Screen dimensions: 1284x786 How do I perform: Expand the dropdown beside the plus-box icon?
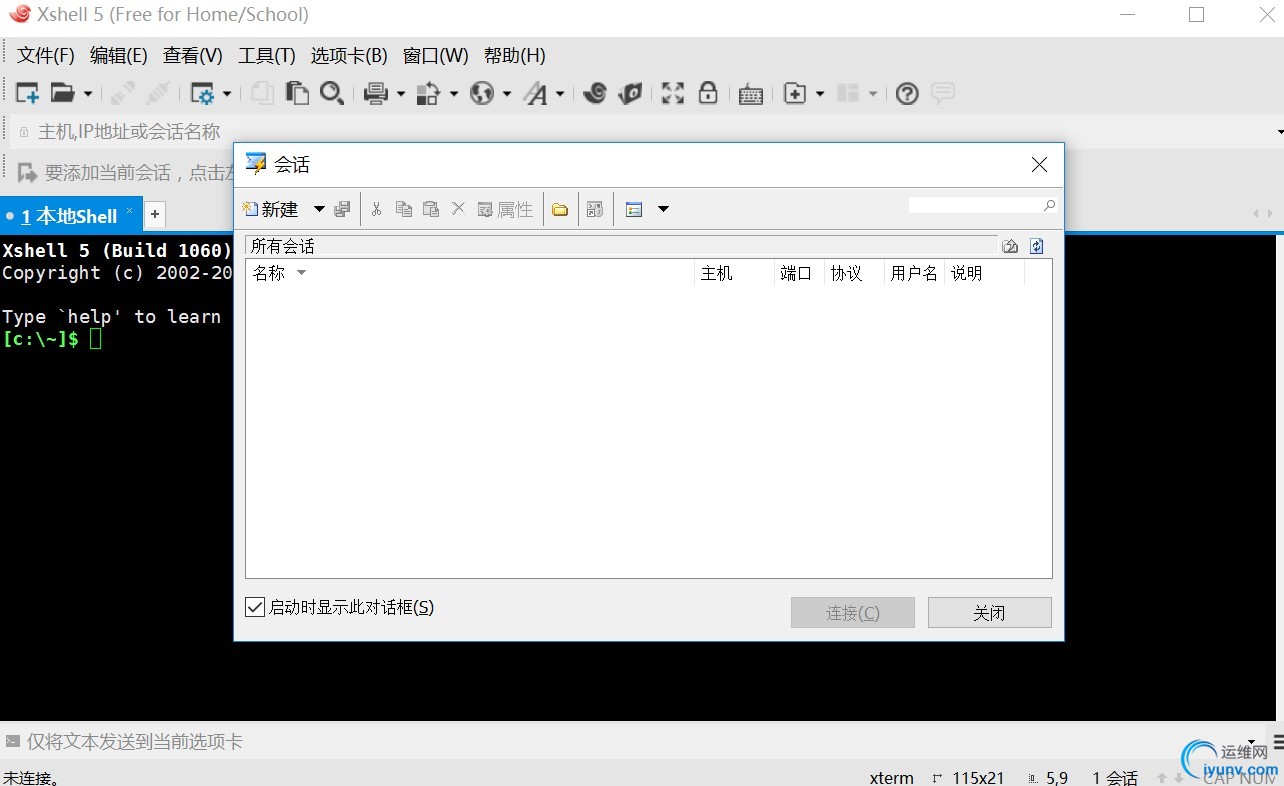tap(820, 94)
